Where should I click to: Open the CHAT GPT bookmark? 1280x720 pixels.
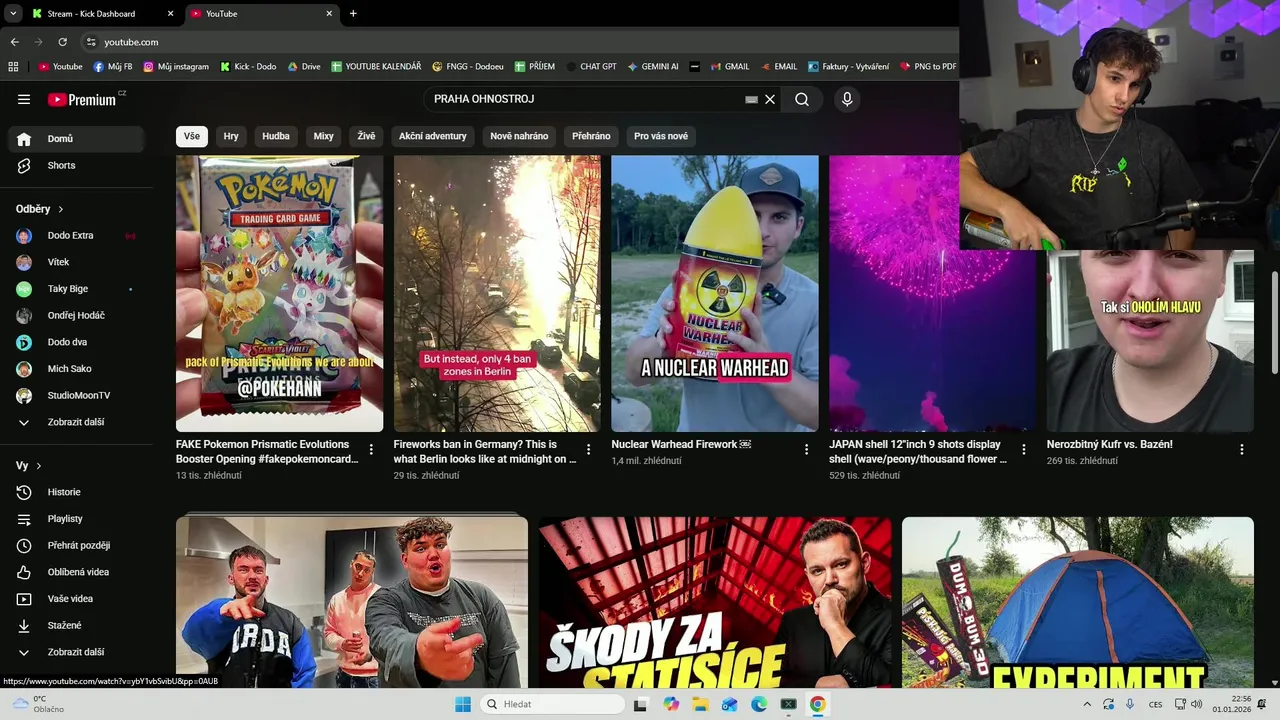coord(591,67)
